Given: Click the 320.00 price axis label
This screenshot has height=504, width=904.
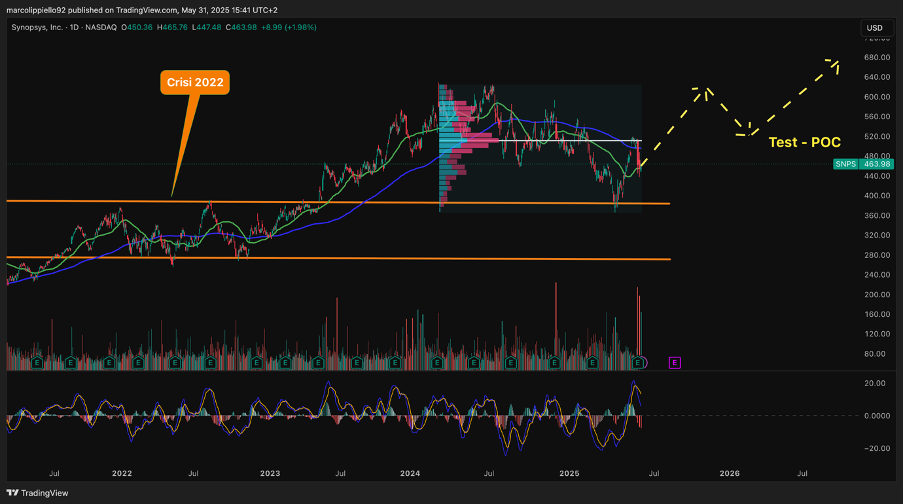Looking at the screenshot, I should [877, 235].
